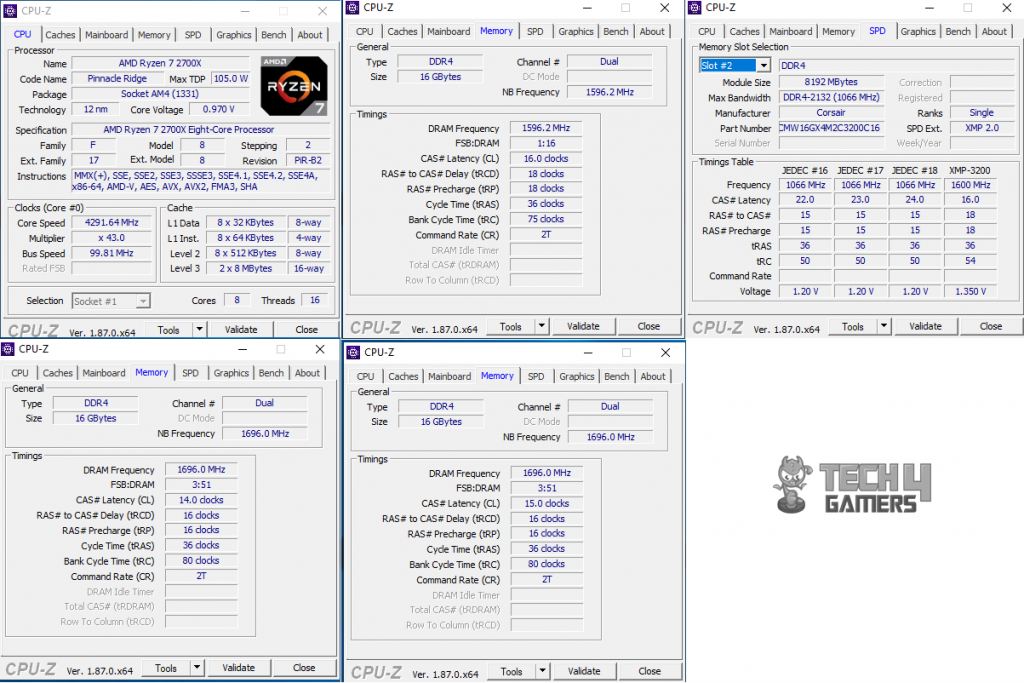This screenshot has height=683, width=1024.
Task: Click the CPU-Z app icon in the CPU tab window title bar
Action: 10,11
